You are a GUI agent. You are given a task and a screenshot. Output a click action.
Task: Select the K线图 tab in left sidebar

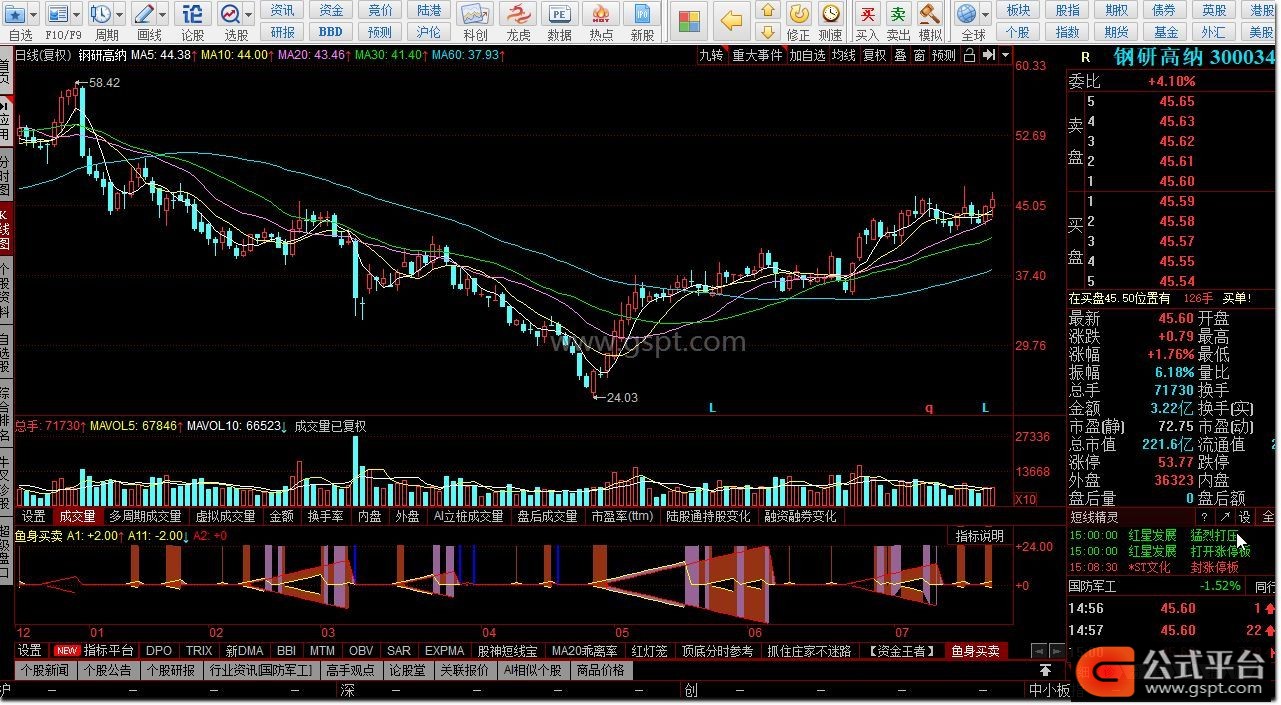[x=6, y=230]
